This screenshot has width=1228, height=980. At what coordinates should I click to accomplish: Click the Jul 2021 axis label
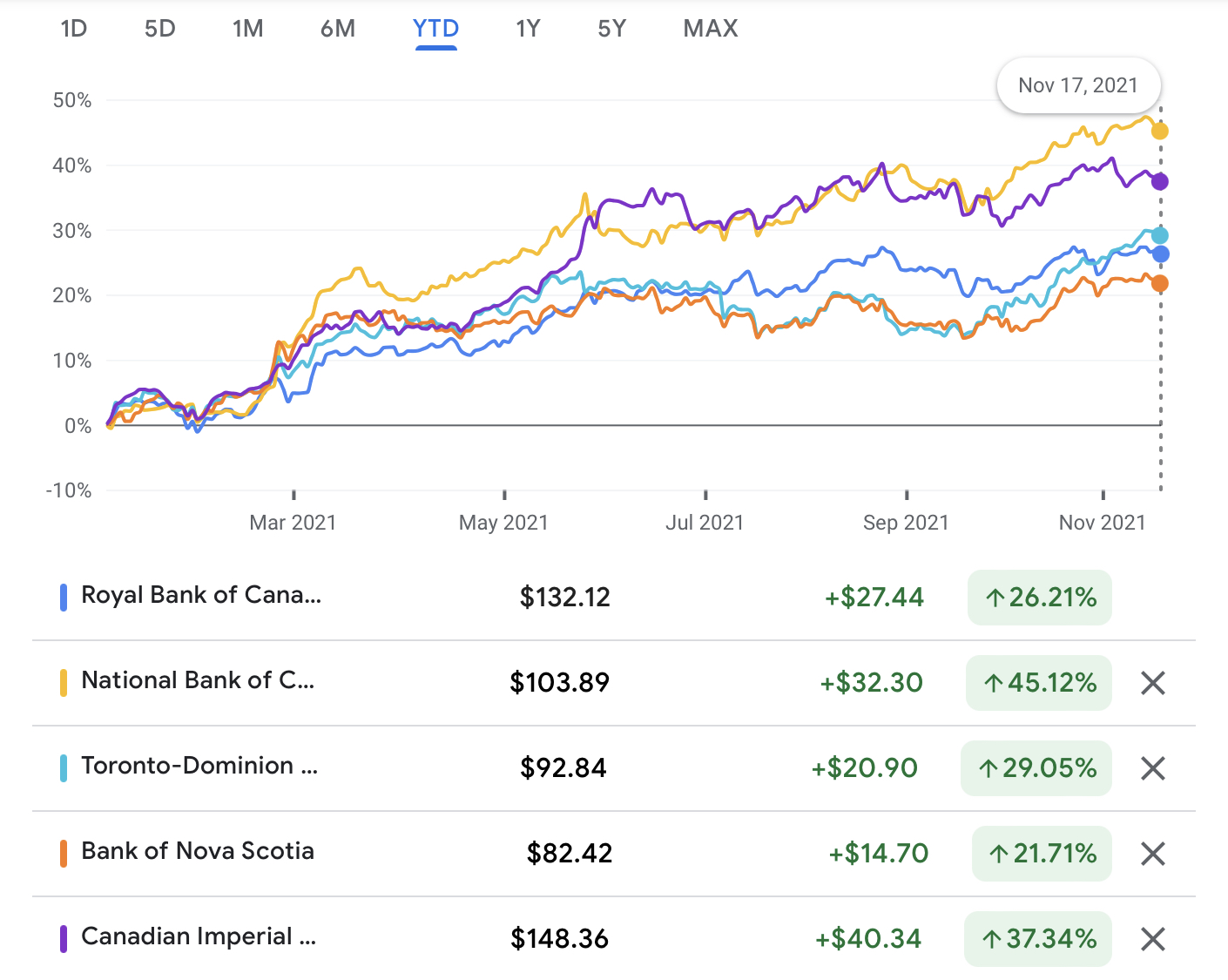point(705,523)
